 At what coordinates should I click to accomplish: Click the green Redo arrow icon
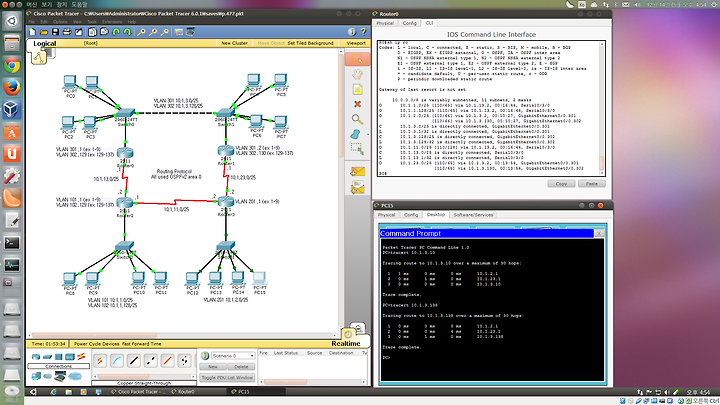pyautogui.click(x=128, y=32)
